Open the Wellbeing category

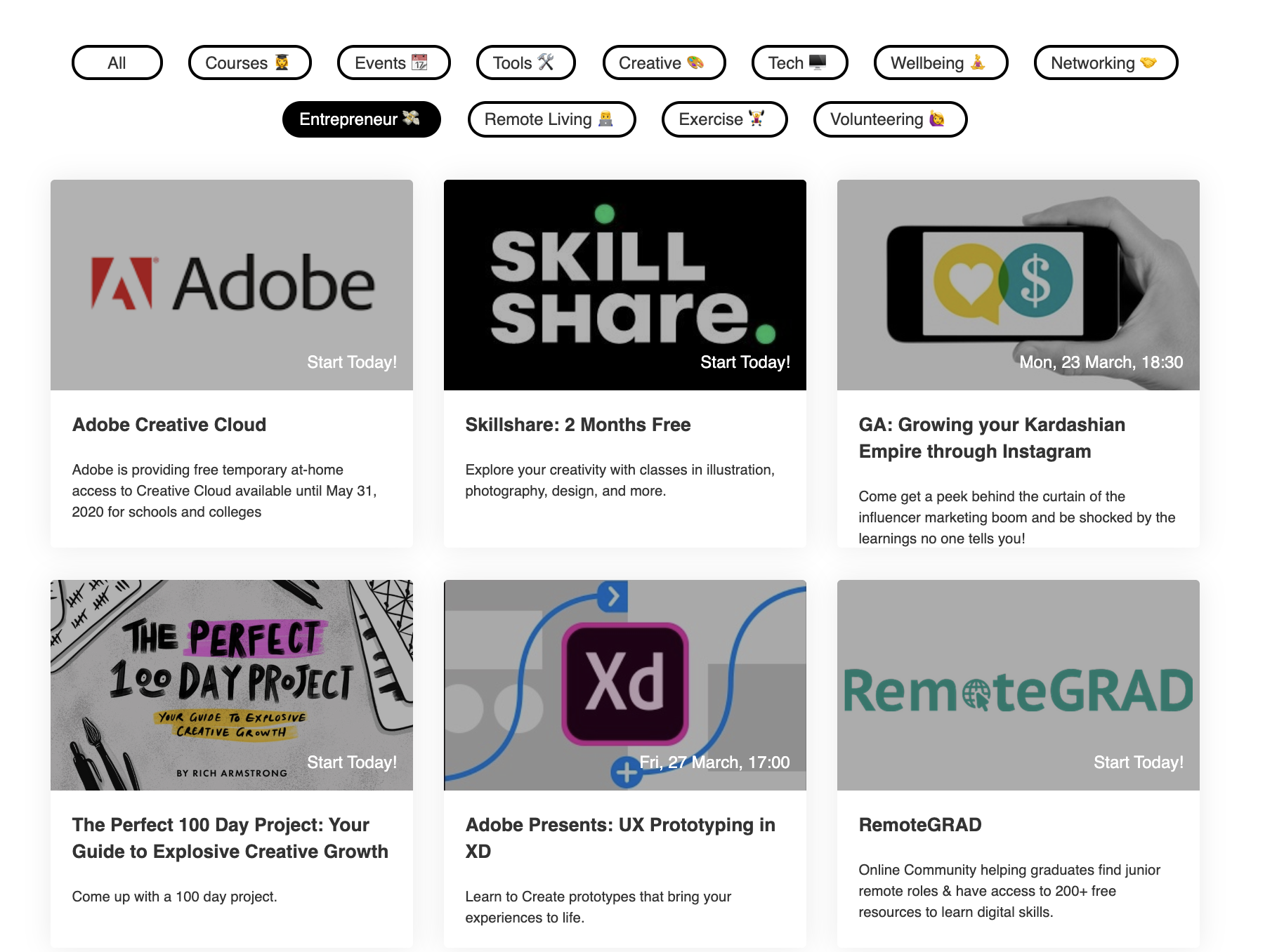(941, 63)
